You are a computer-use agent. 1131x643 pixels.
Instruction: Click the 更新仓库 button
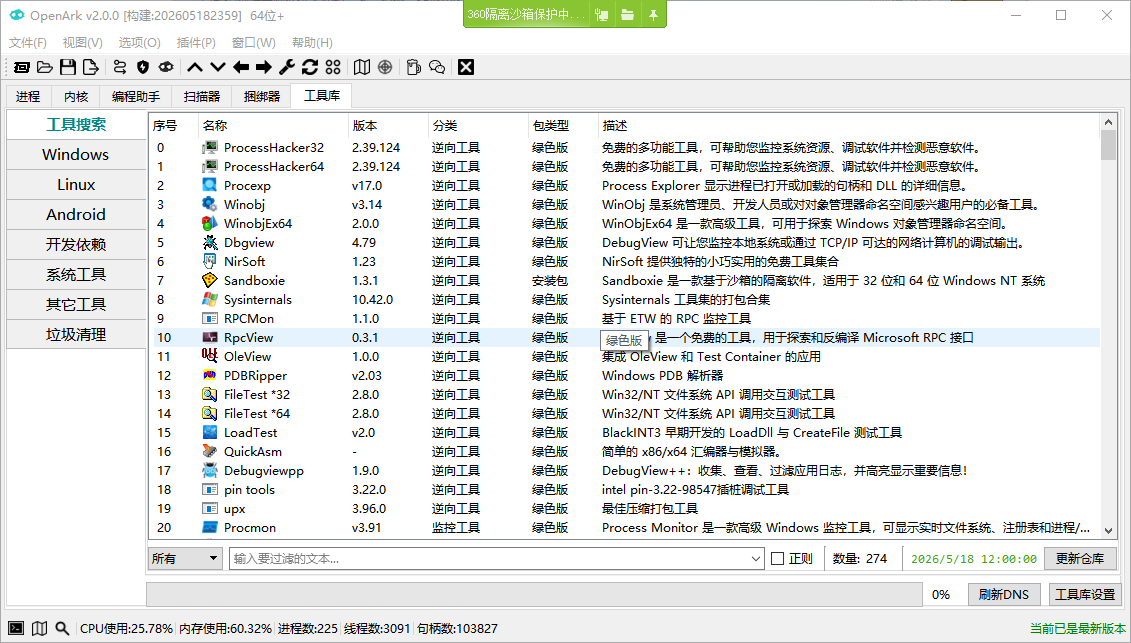(x=1080, y=559)
